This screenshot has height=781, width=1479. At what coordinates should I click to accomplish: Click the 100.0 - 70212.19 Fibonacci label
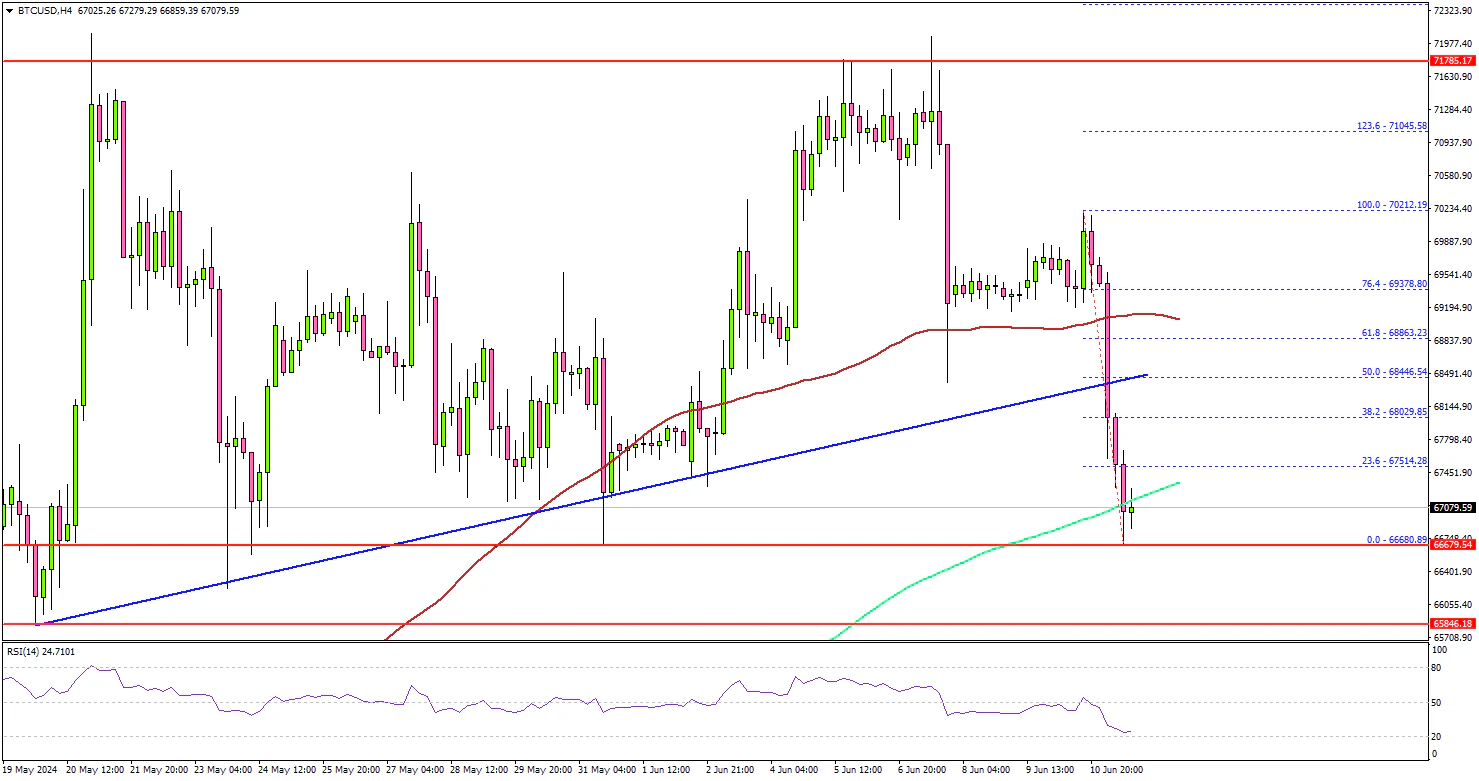point(1377,205)
